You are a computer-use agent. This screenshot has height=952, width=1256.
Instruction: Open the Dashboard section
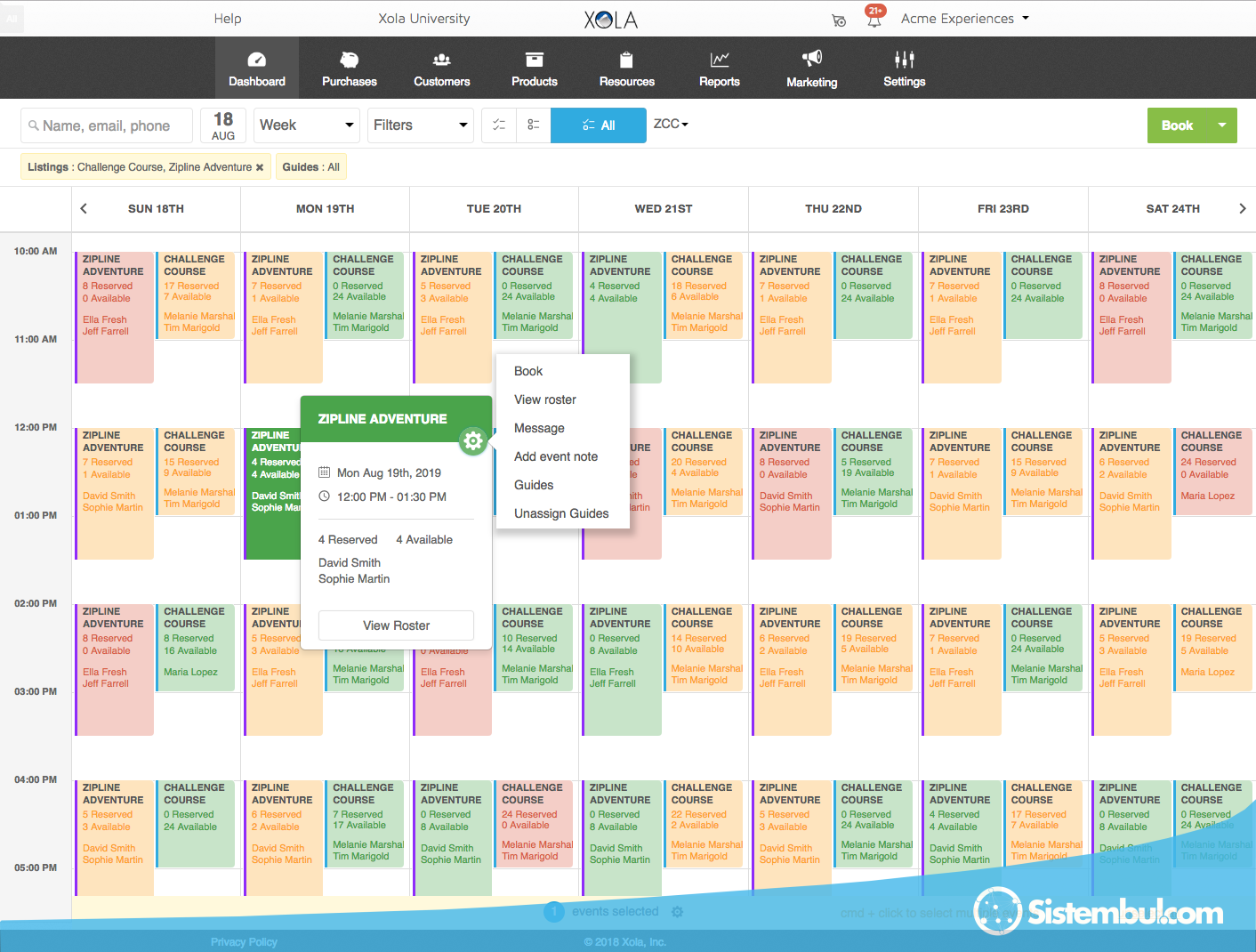pyautogui.click(x=257, y=69)
